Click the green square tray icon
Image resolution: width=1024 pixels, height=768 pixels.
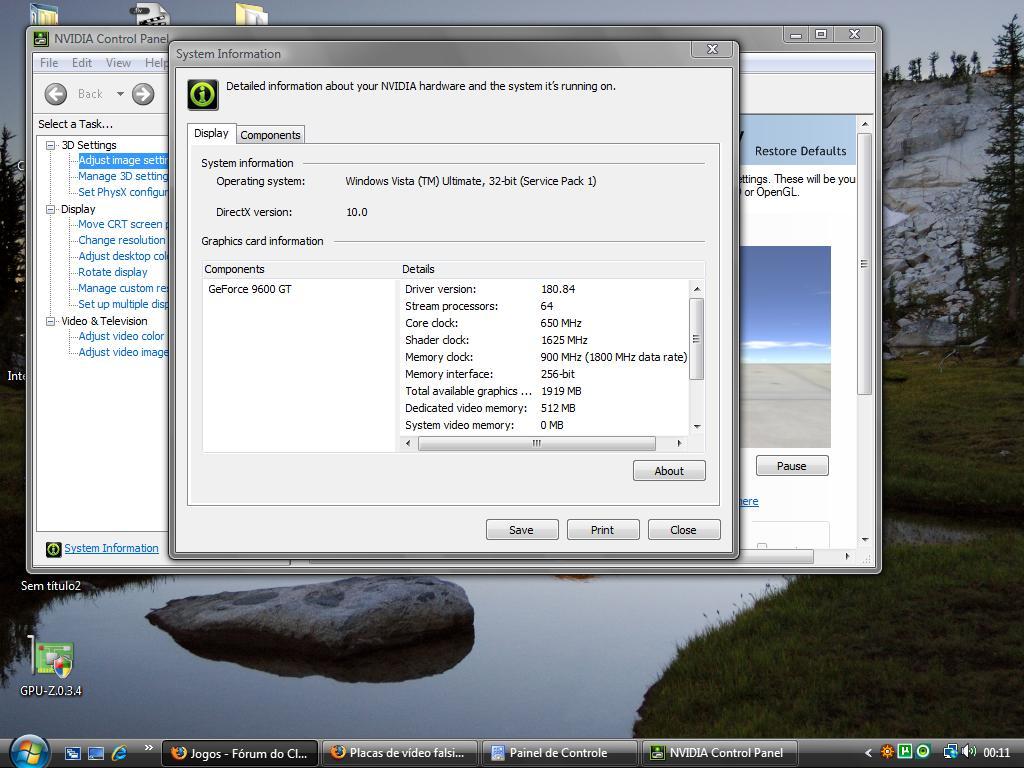coord(905,752)
